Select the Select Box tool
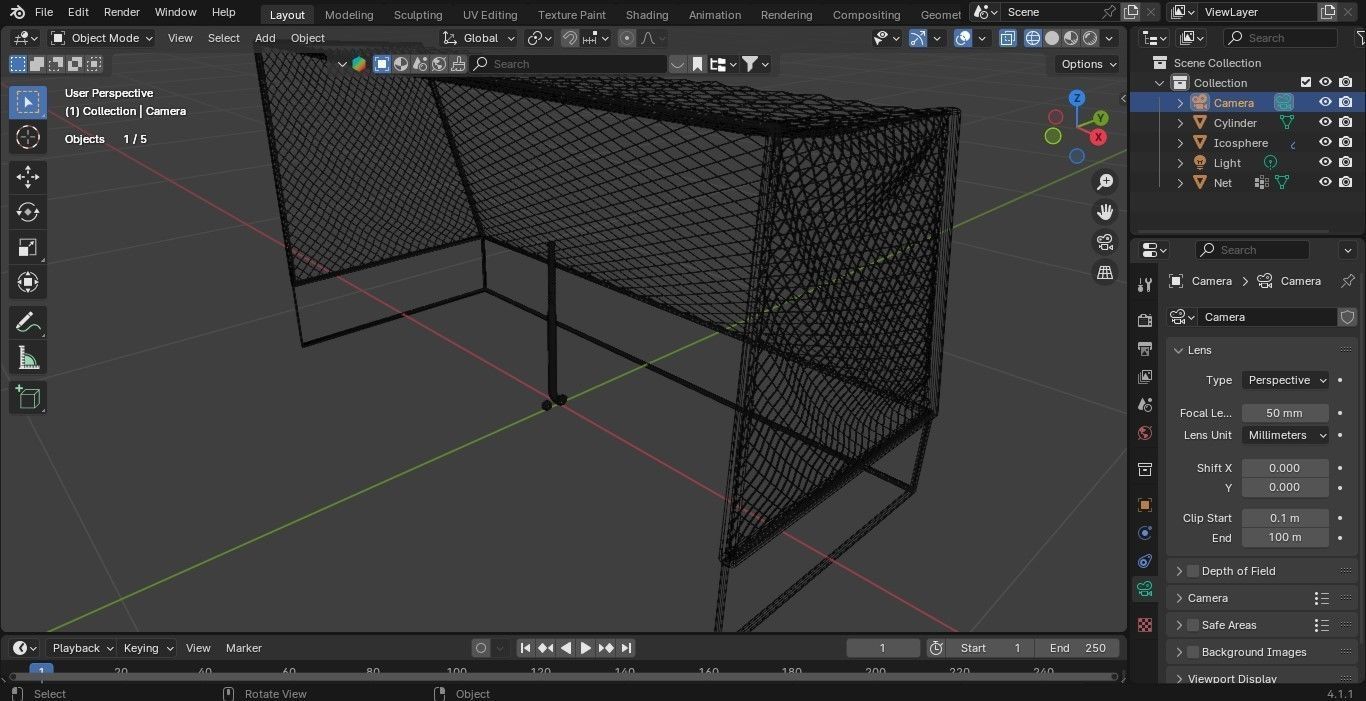Screen dimensions: 1366x701 tap(28, 102)
